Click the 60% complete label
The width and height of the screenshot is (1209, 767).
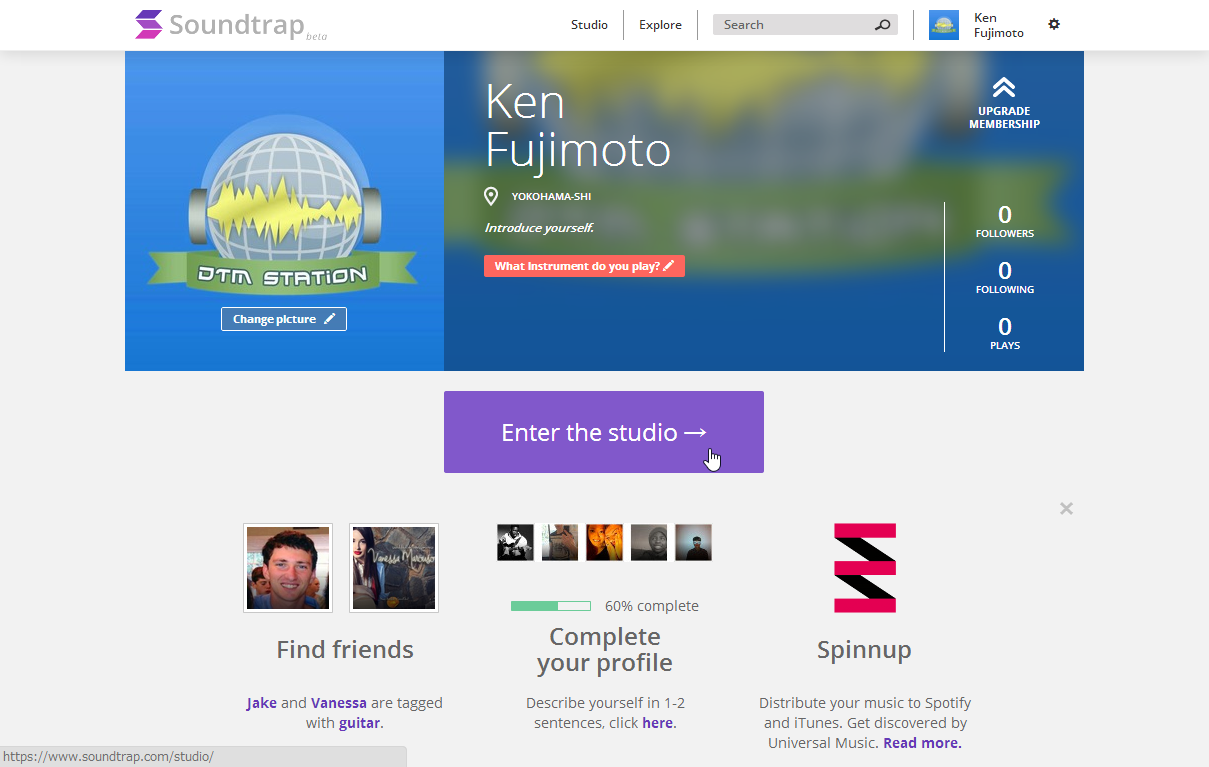click(652, 606)
